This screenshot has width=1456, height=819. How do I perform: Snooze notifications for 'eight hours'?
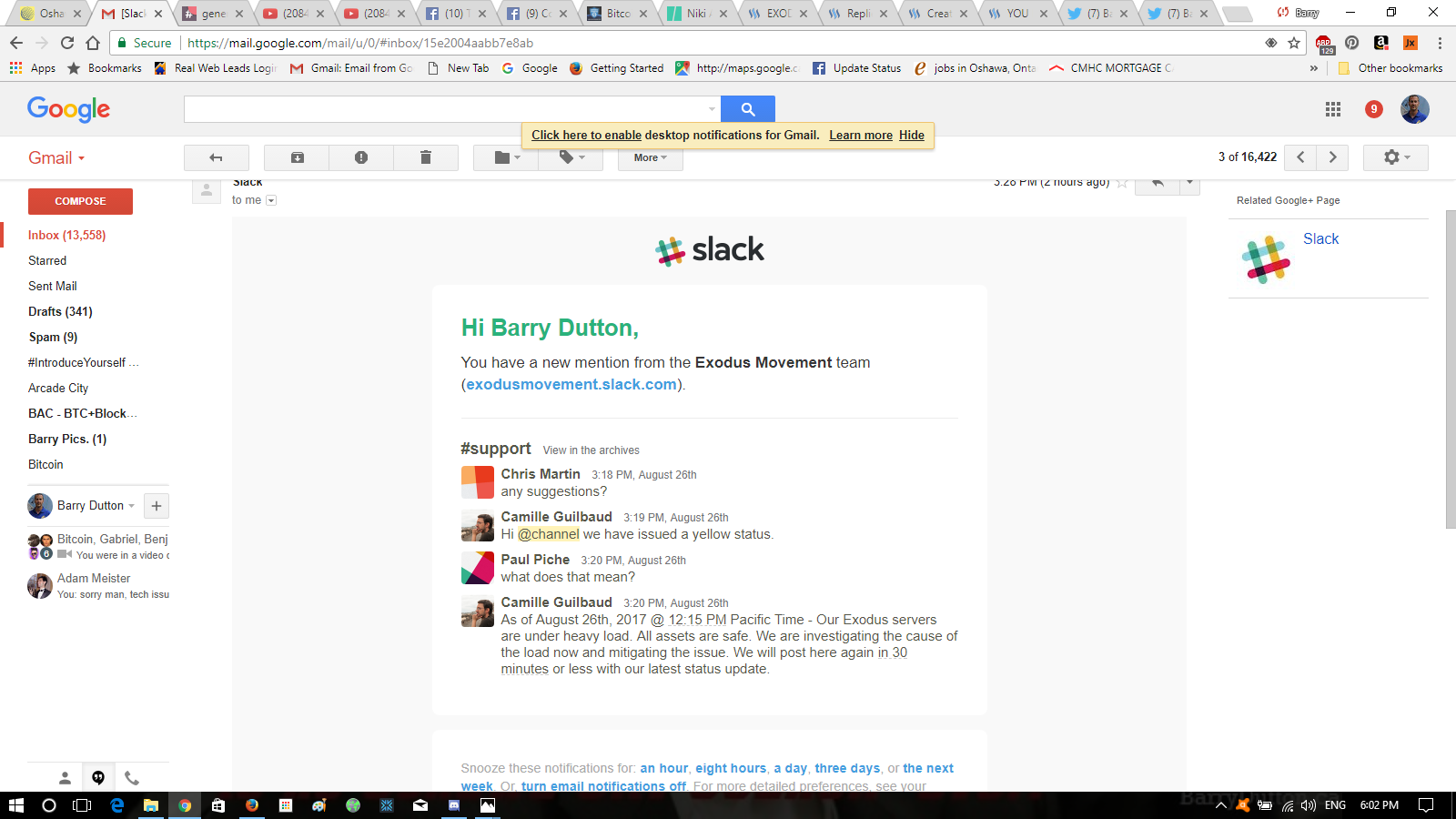(731, 768)
